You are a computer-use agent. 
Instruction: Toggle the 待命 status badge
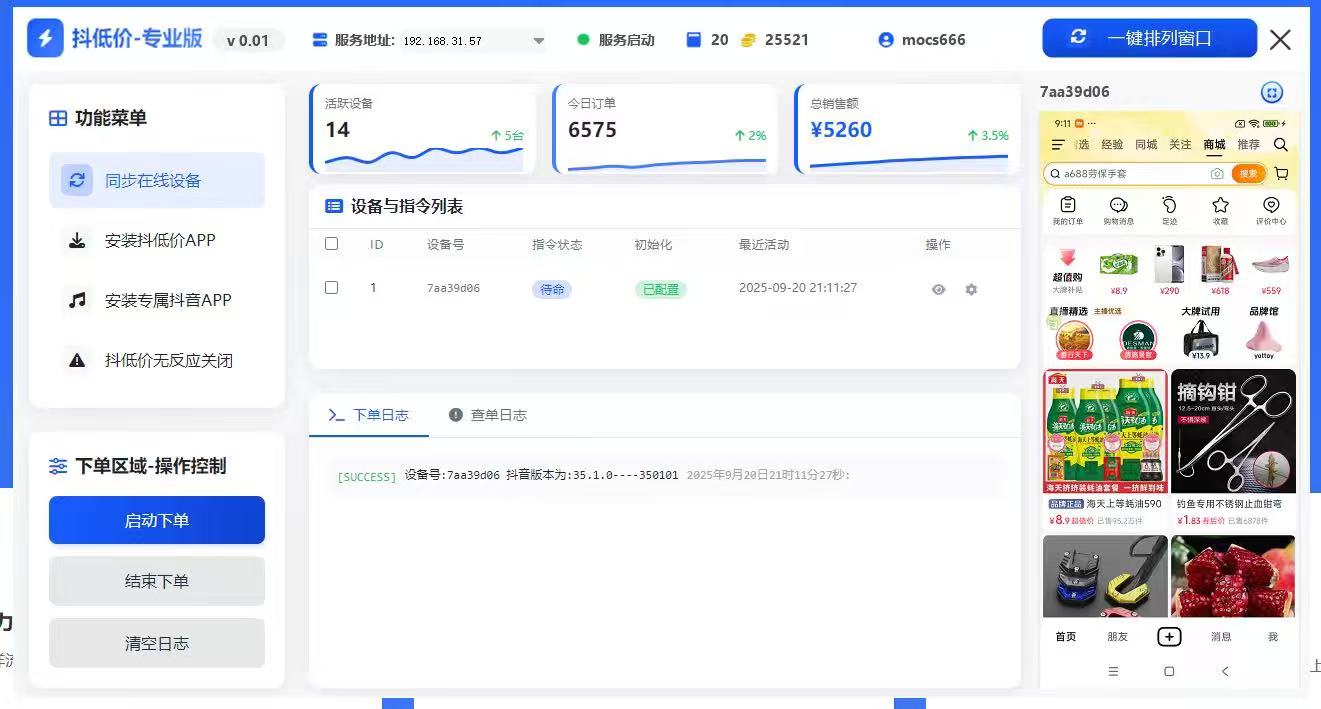(x=551, y=288)
